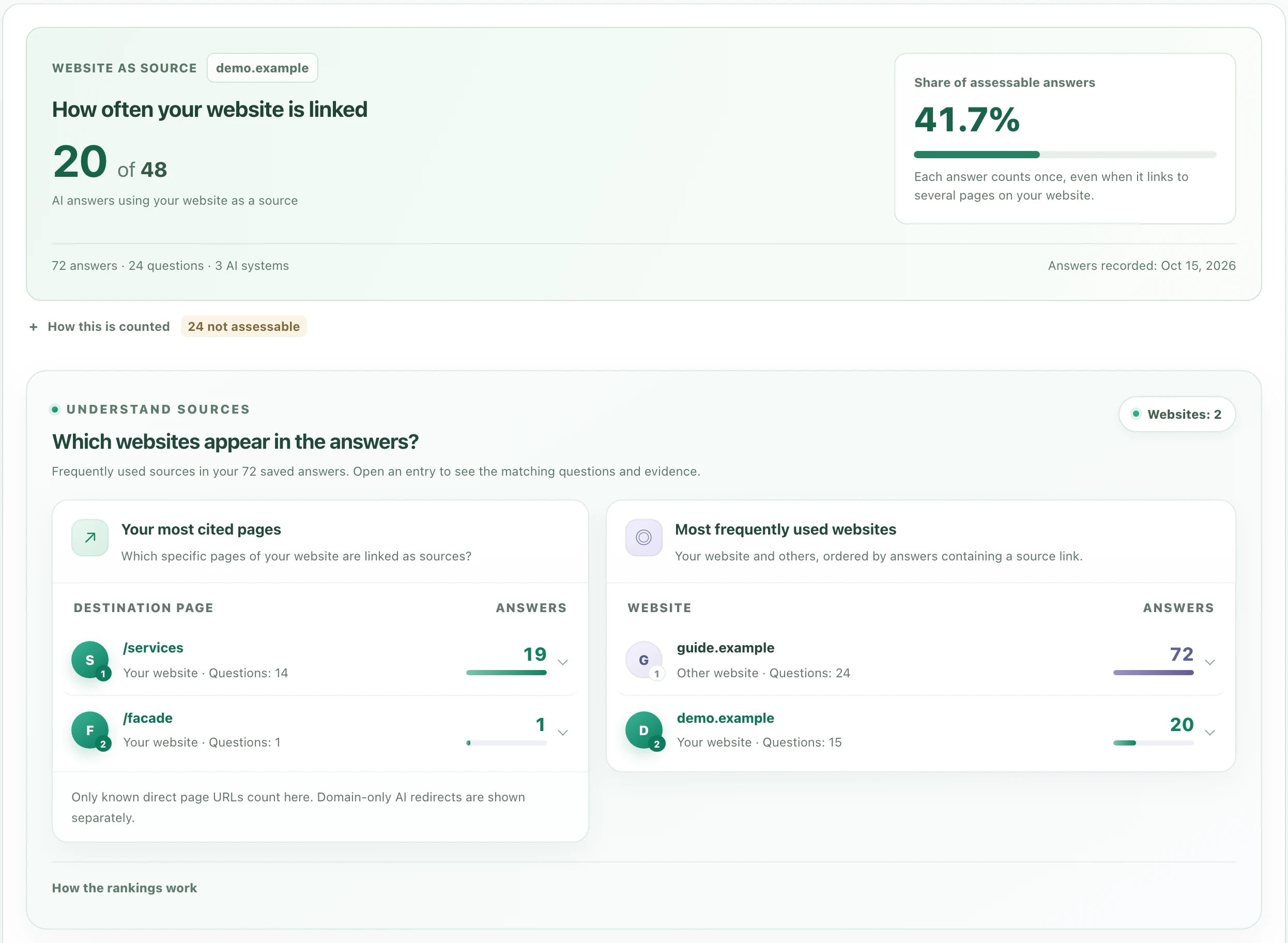Expand the guide.example row chevron
The width and height of the screenshot is (1288, 943).
[1210, 662]
